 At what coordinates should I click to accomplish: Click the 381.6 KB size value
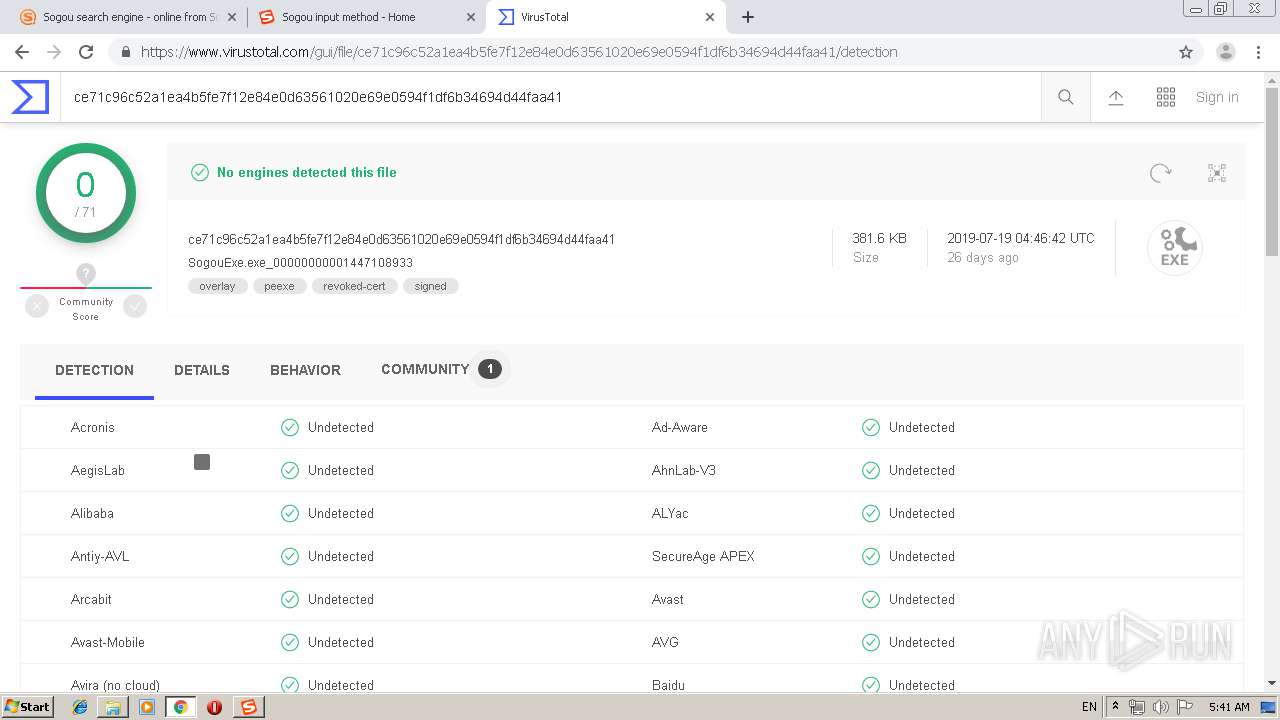879,238
